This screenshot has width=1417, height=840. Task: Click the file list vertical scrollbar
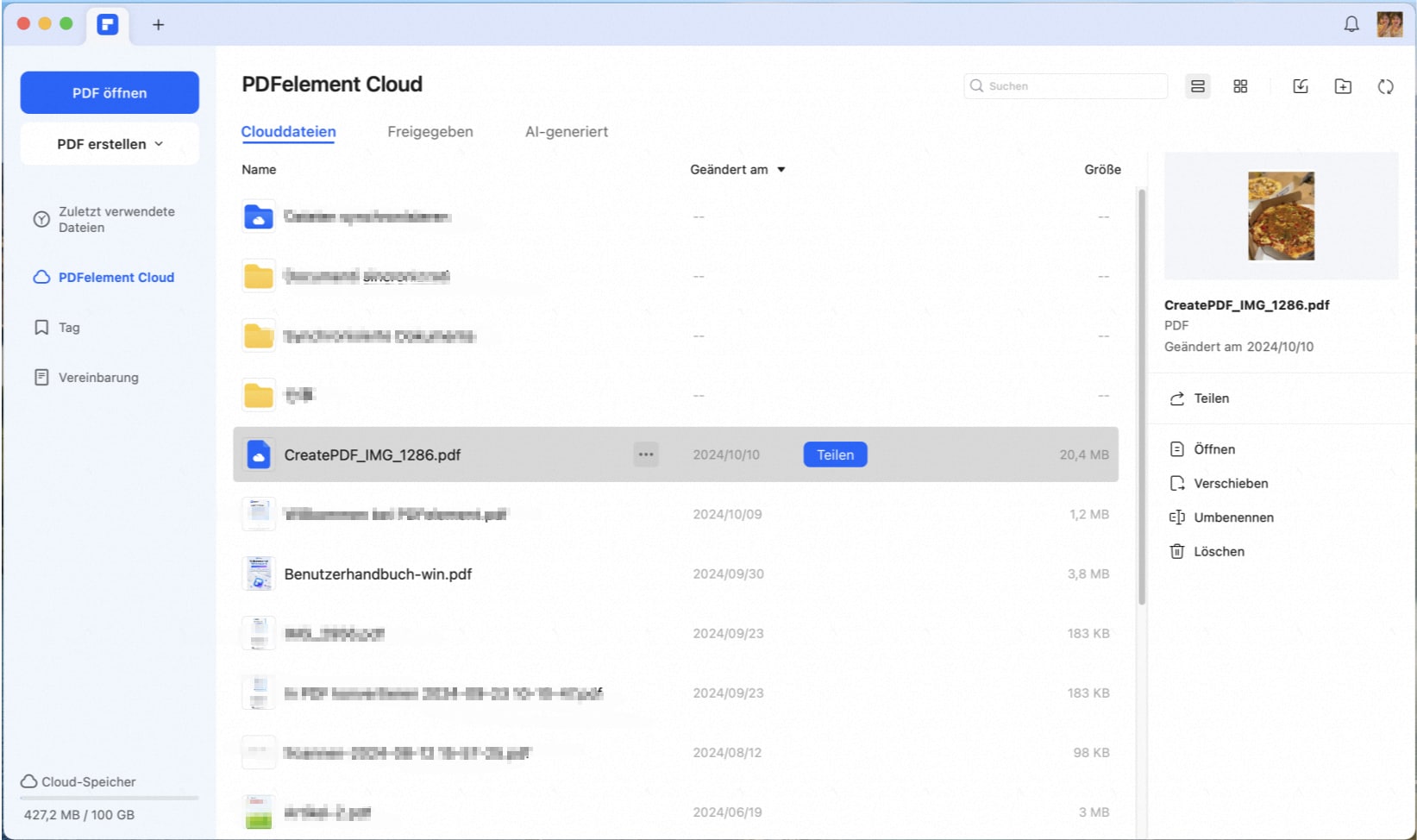(1142, 397)
